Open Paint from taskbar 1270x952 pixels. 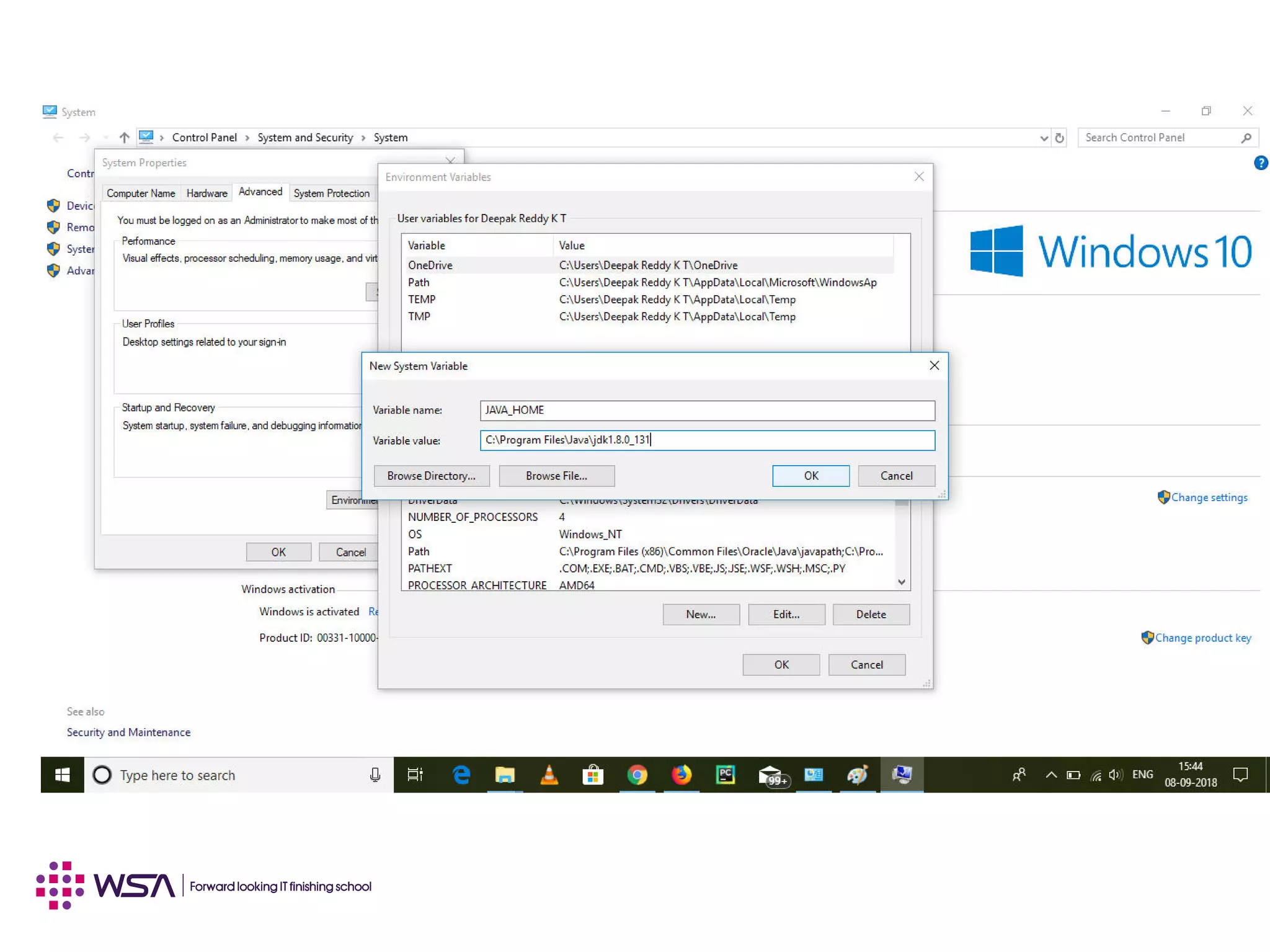858,775
